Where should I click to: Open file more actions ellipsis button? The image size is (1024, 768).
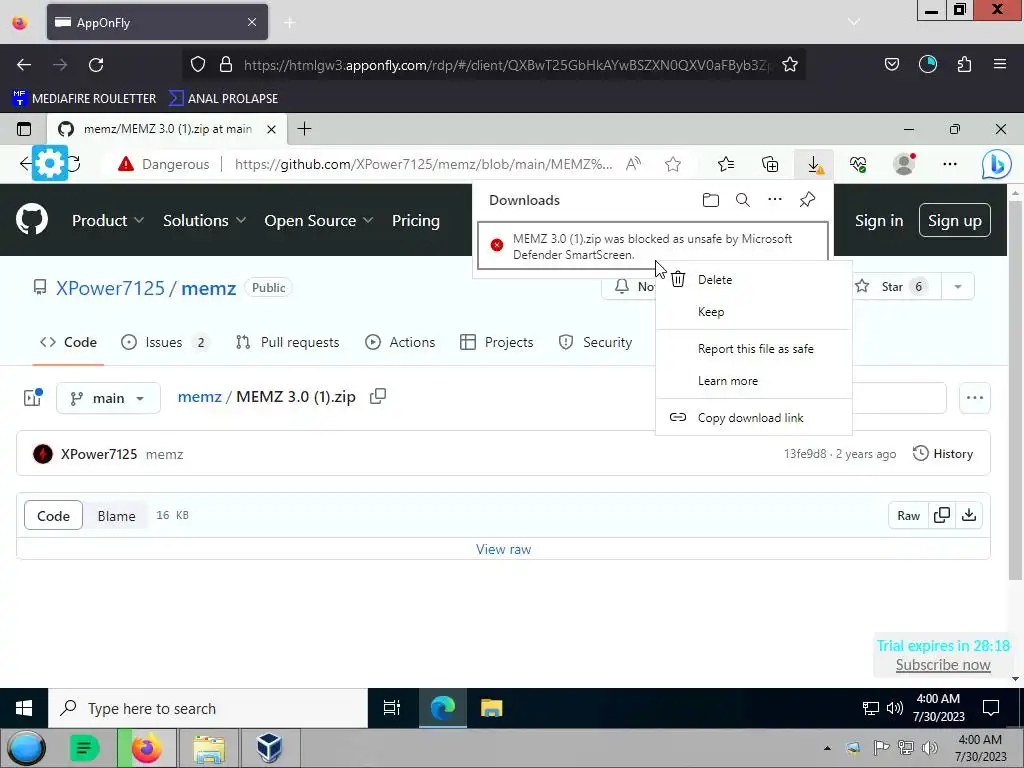(974, 398)
